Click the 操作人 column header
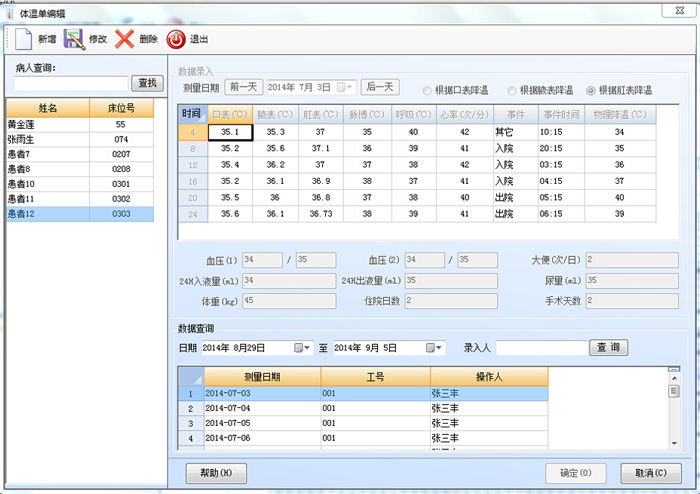 point(489,377)
